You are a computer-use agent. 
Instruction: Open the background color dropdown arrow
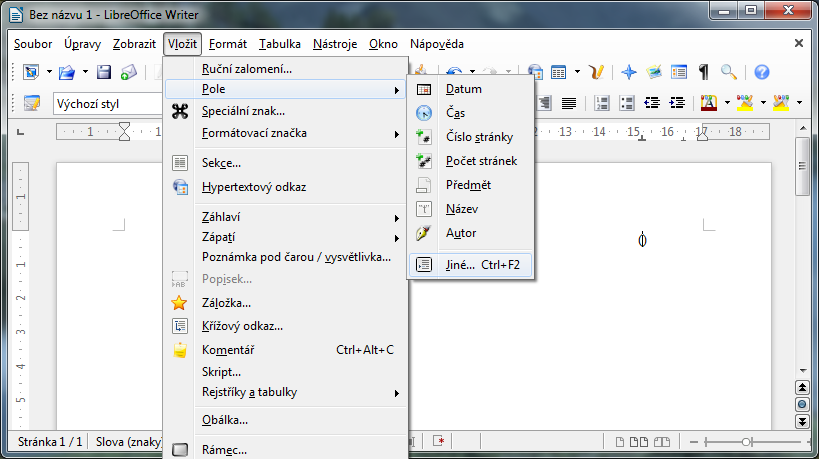[x=799, y=103]
